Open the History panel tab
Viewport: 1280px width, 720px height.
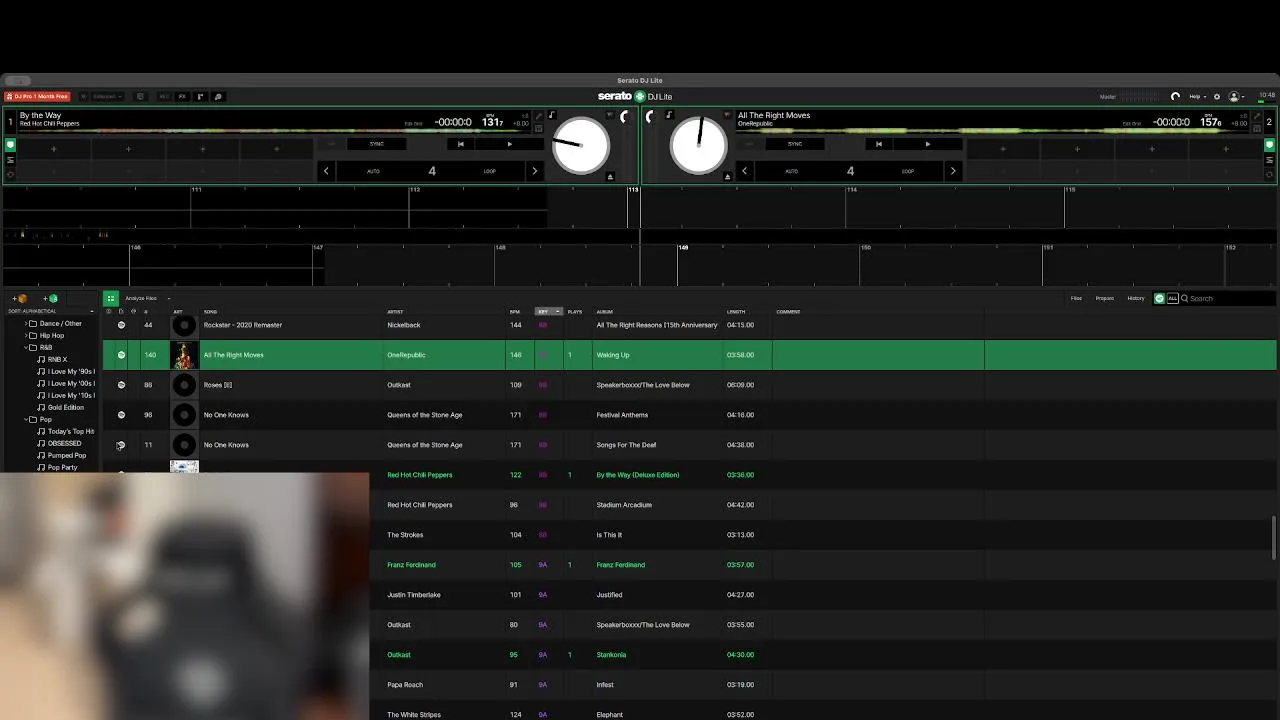pos(1136,298)
